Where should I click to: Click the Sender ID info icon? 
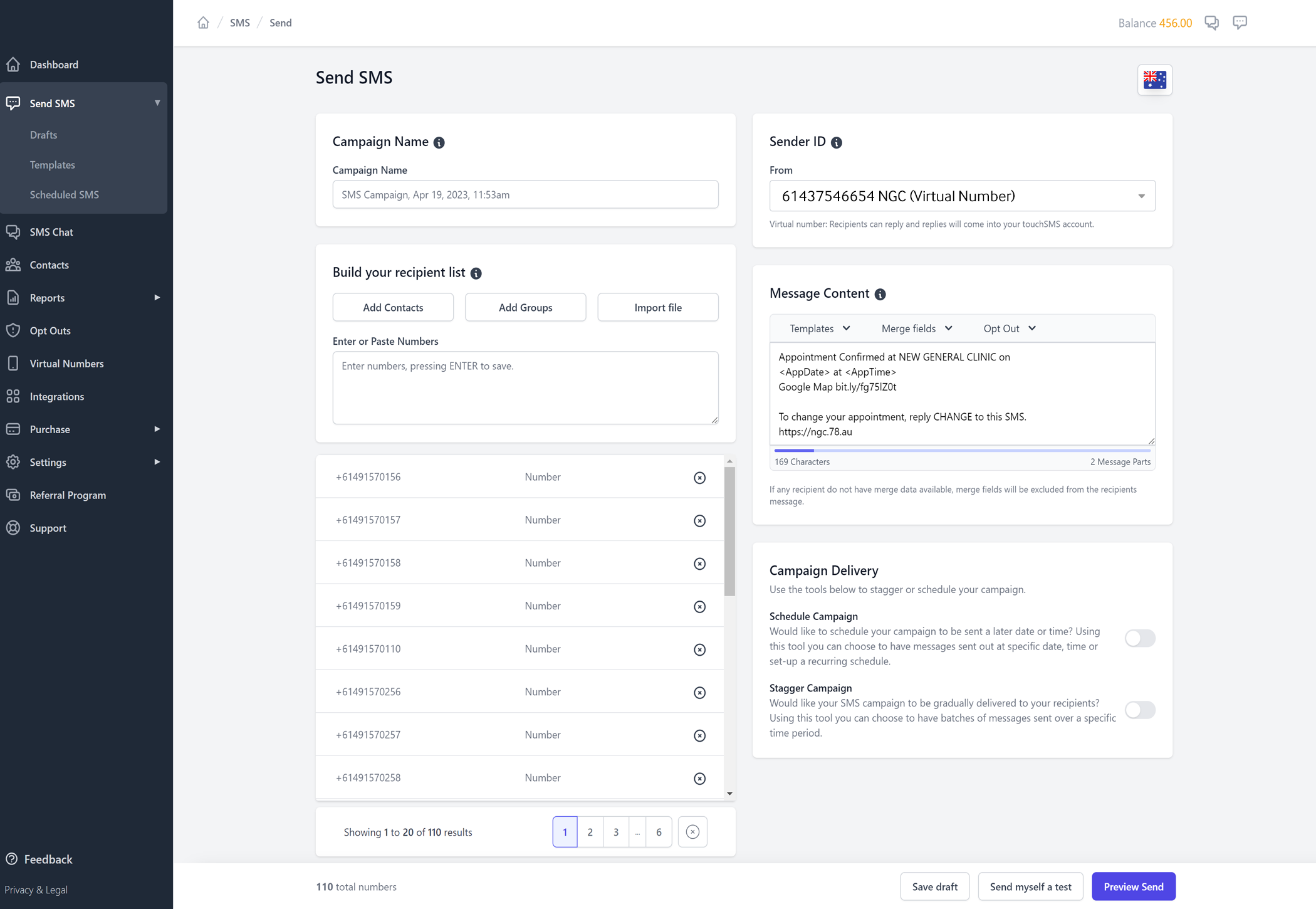pyautogui.click(x=836, y=143)
